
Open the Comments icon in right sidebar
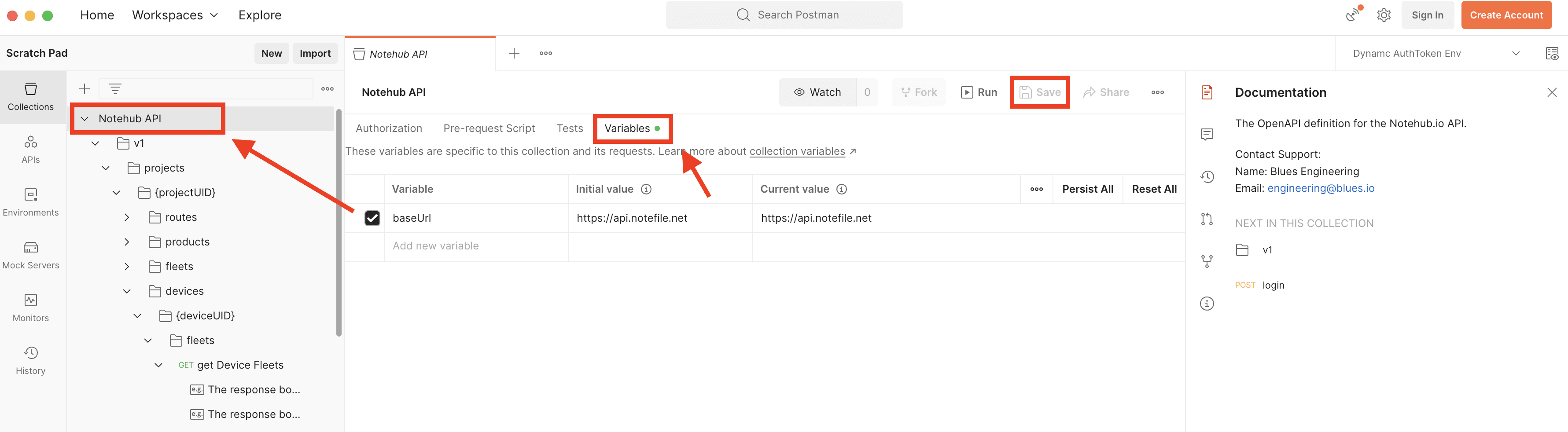(1207, 134)
